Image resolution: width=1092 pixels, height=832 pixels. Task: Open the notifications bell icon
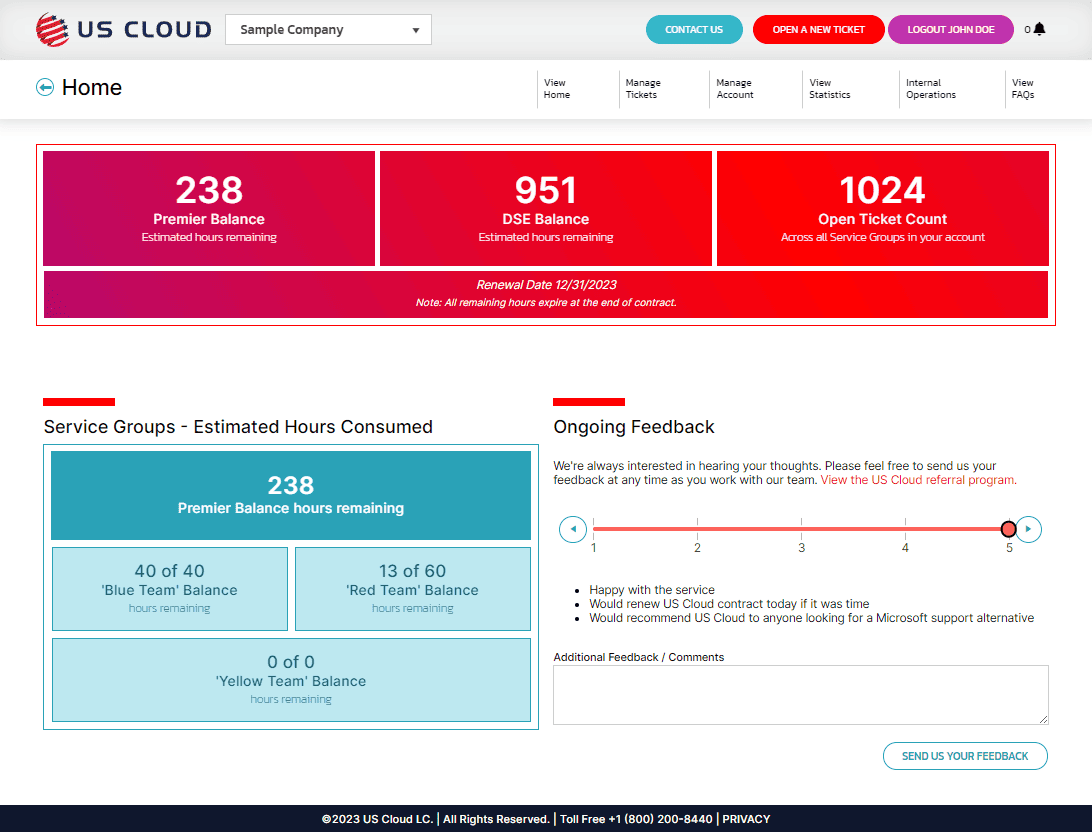[1039, 29]
